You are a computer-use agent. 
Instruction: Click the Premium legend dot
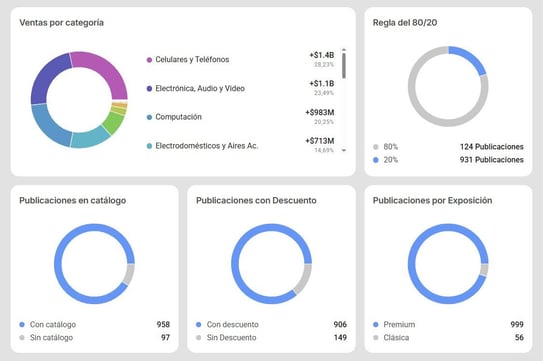click(376, 325)
